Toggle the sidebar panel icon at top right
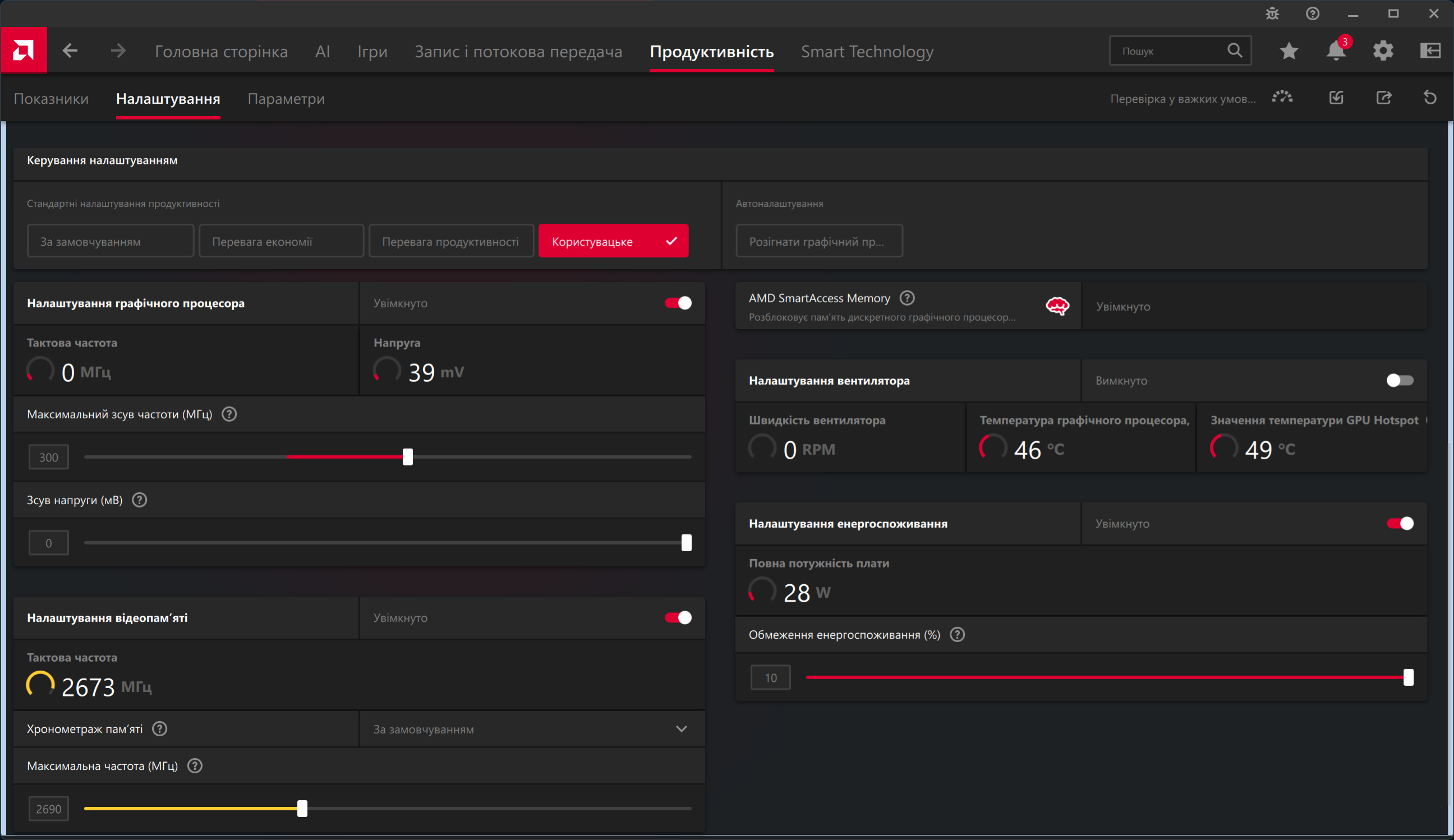Screen dimensions: 1454x840 [1430, 51]
